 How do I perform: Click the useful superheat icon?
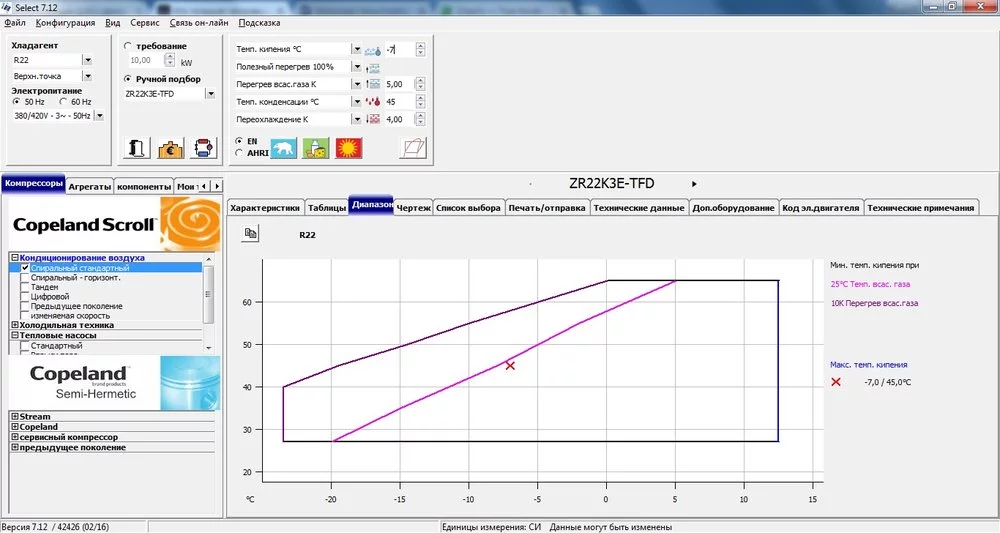click(x=373, y=67)
